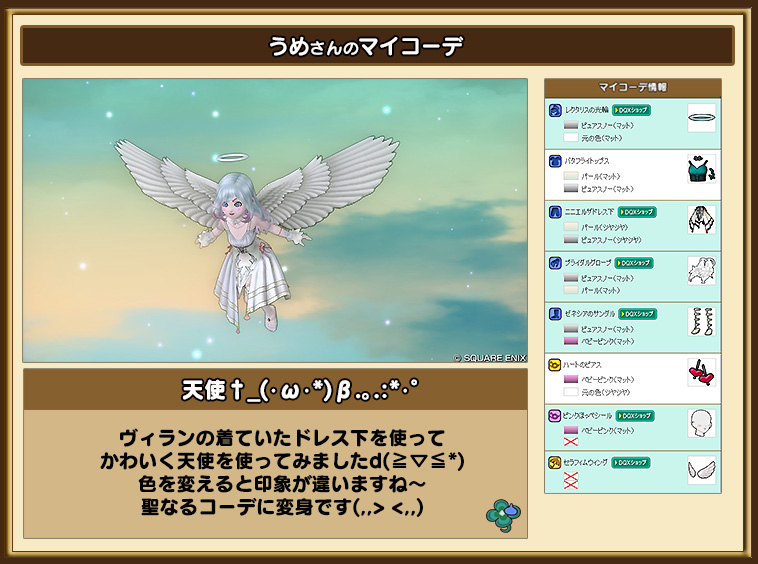The image size is (758, 564).
Task: Click the angel wings item thumbnail
Action: (701, 470)
